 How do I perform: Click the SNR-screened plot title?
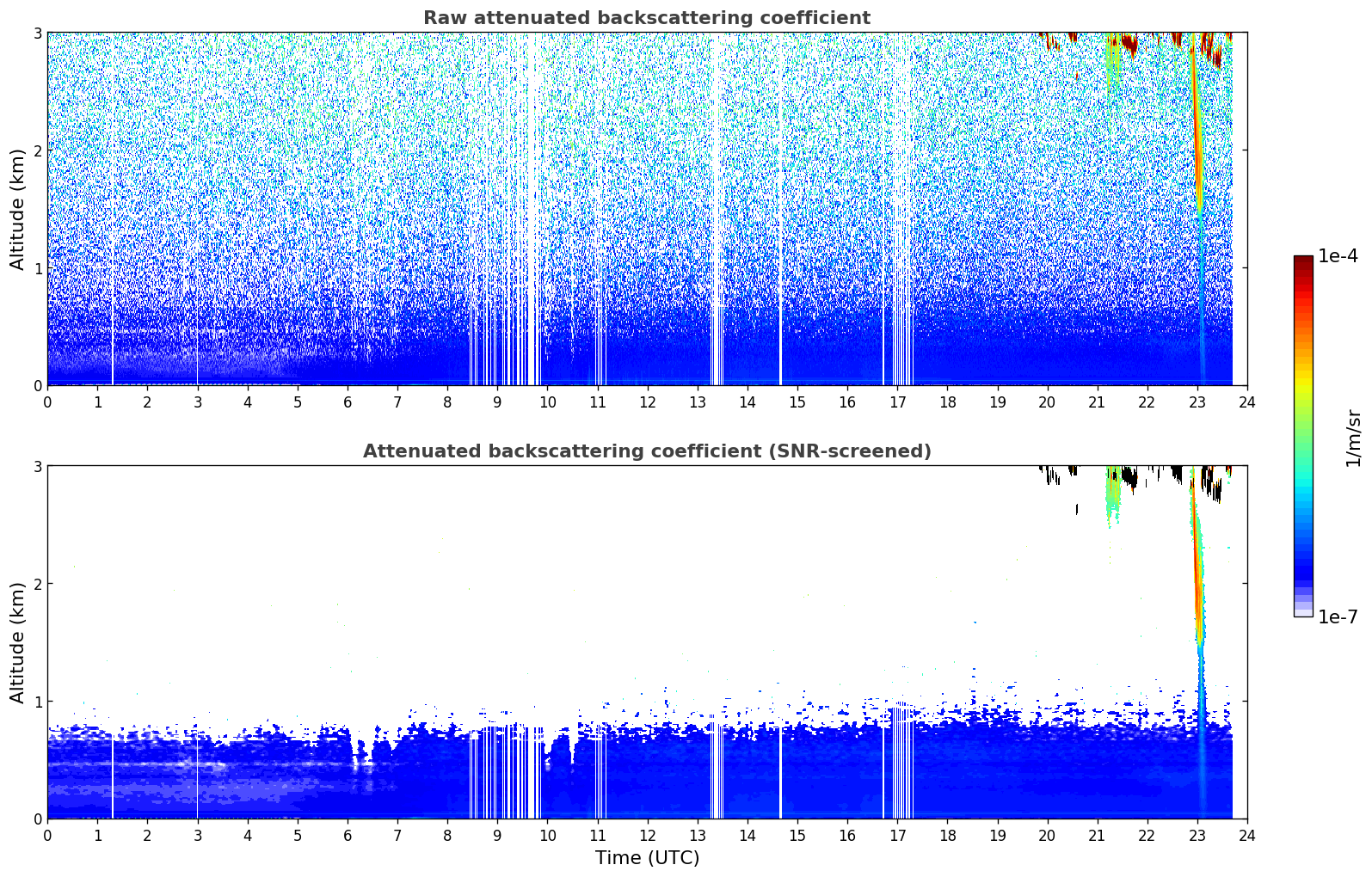tap(647, 451)
